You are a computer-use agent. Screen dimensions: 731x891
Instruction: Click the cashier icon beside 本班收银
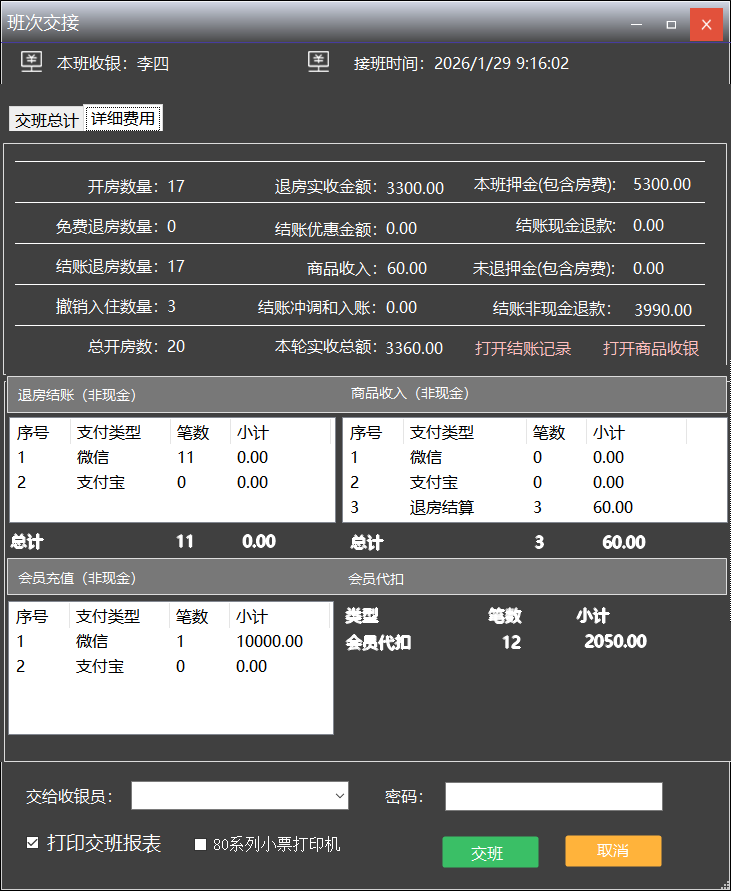pos(32,62)
